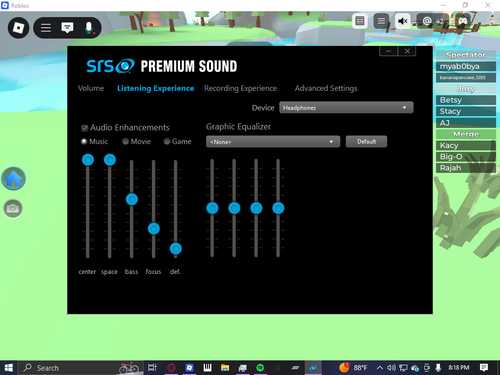Select the Movie radio button
Image resolution: width=500 pixels, height=375 pixels.
tap(125, 141)
